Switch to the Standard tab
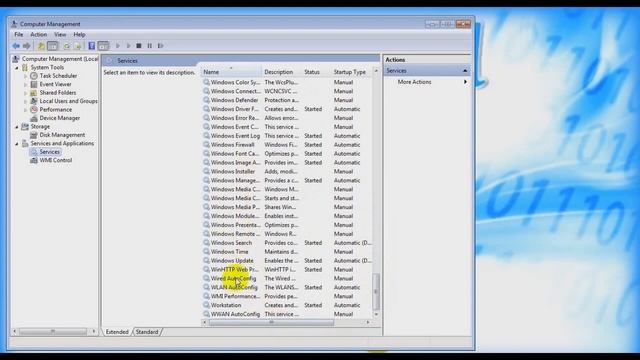The width and height of the screenshot is (640, 360). (147, 332)
